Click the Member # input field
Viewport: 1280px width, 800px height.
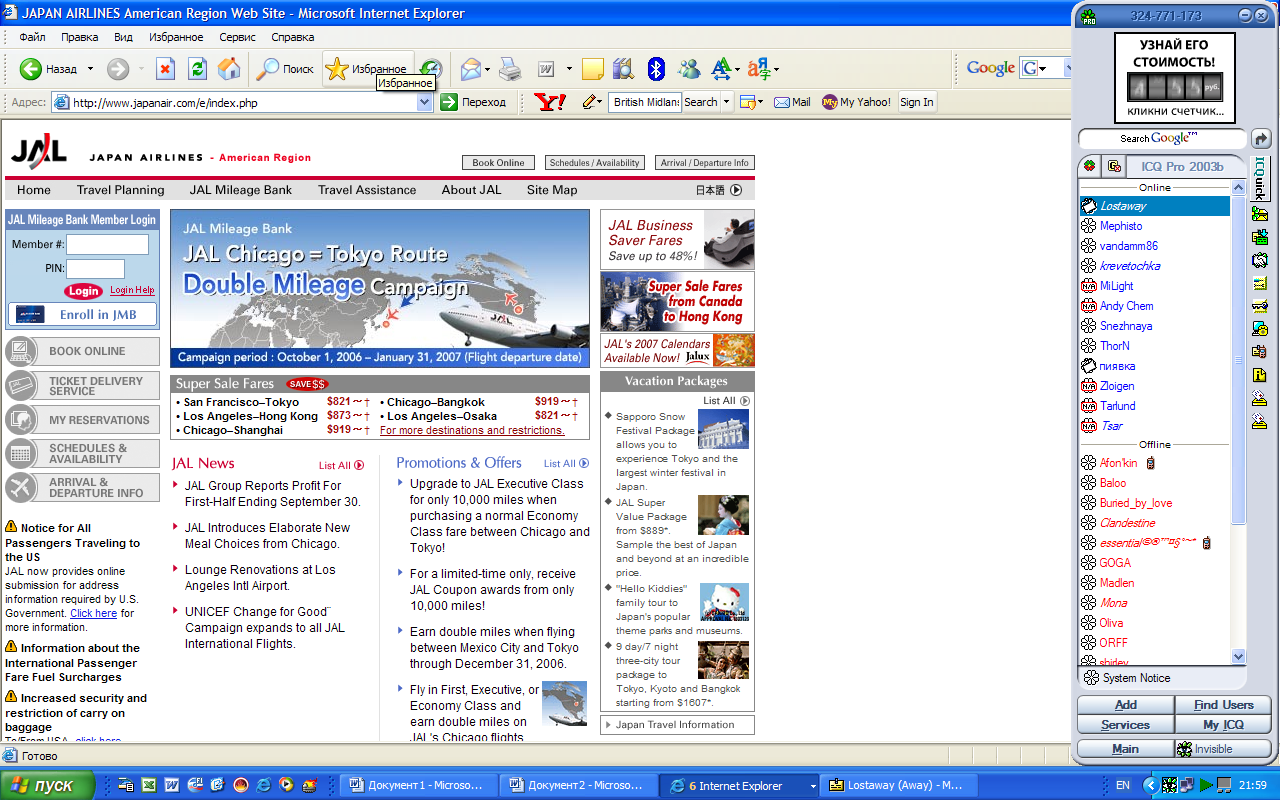tap(107, 244)
